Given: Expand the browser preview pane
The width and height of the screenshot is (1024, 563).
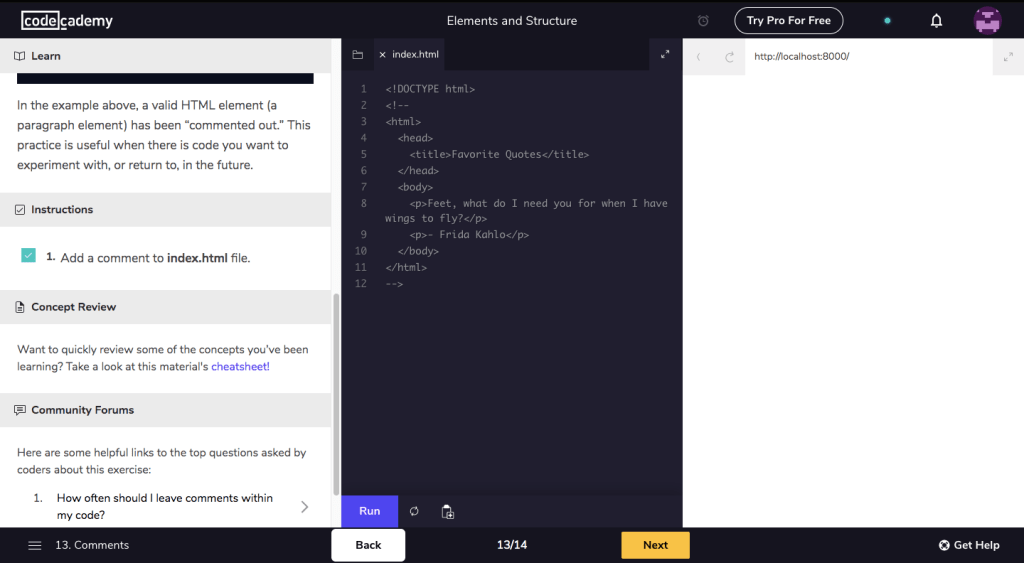Looking at the screenshot, I should point(1008,57).
